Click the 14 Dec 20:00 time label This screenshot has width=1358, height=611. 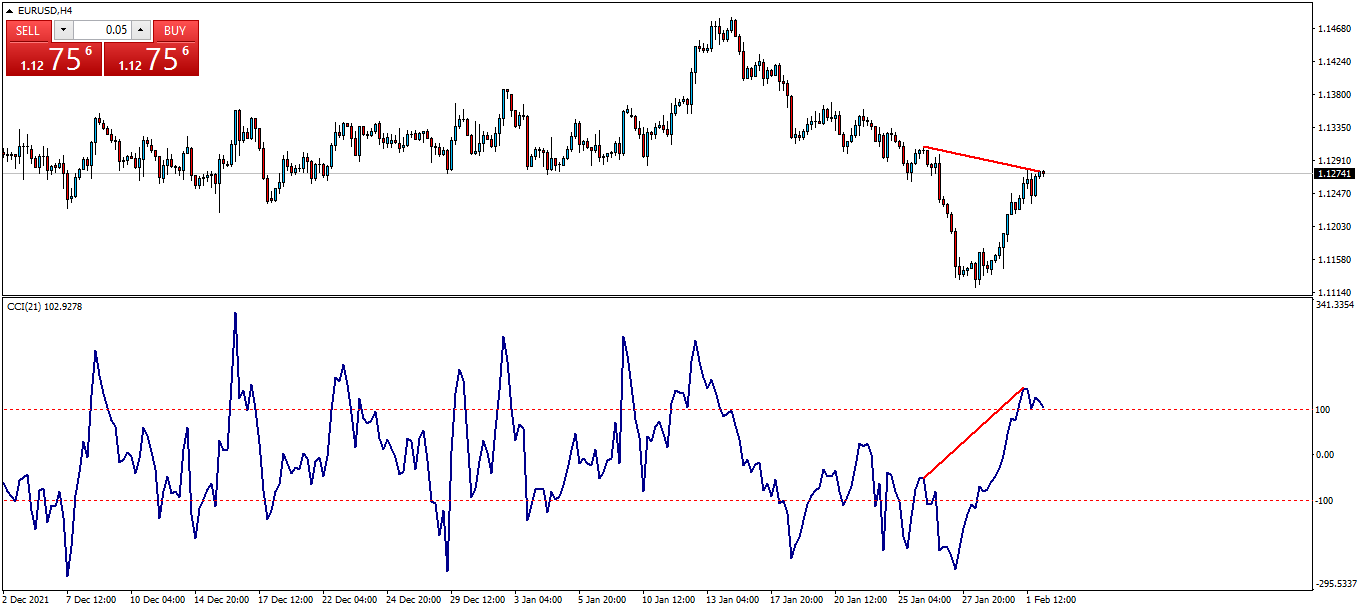(x=222, y=600)
